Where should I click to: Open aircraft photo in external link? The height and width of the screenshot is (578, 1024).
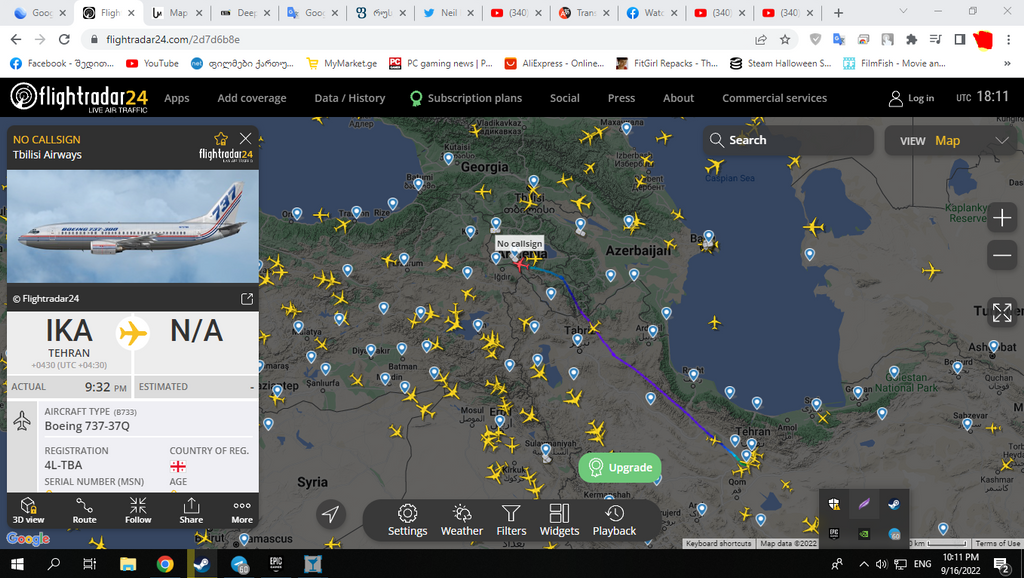click(247, 298)
